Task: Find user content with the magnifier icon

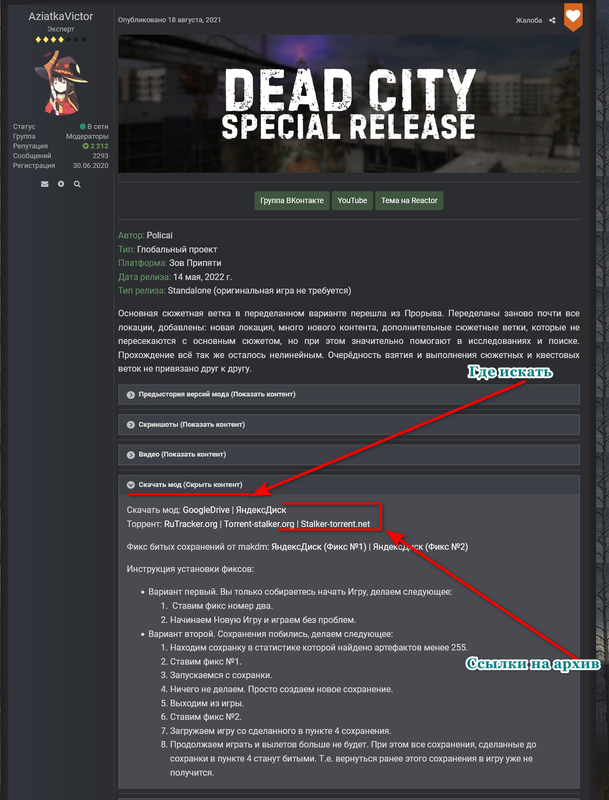Action: pos(77,184)
